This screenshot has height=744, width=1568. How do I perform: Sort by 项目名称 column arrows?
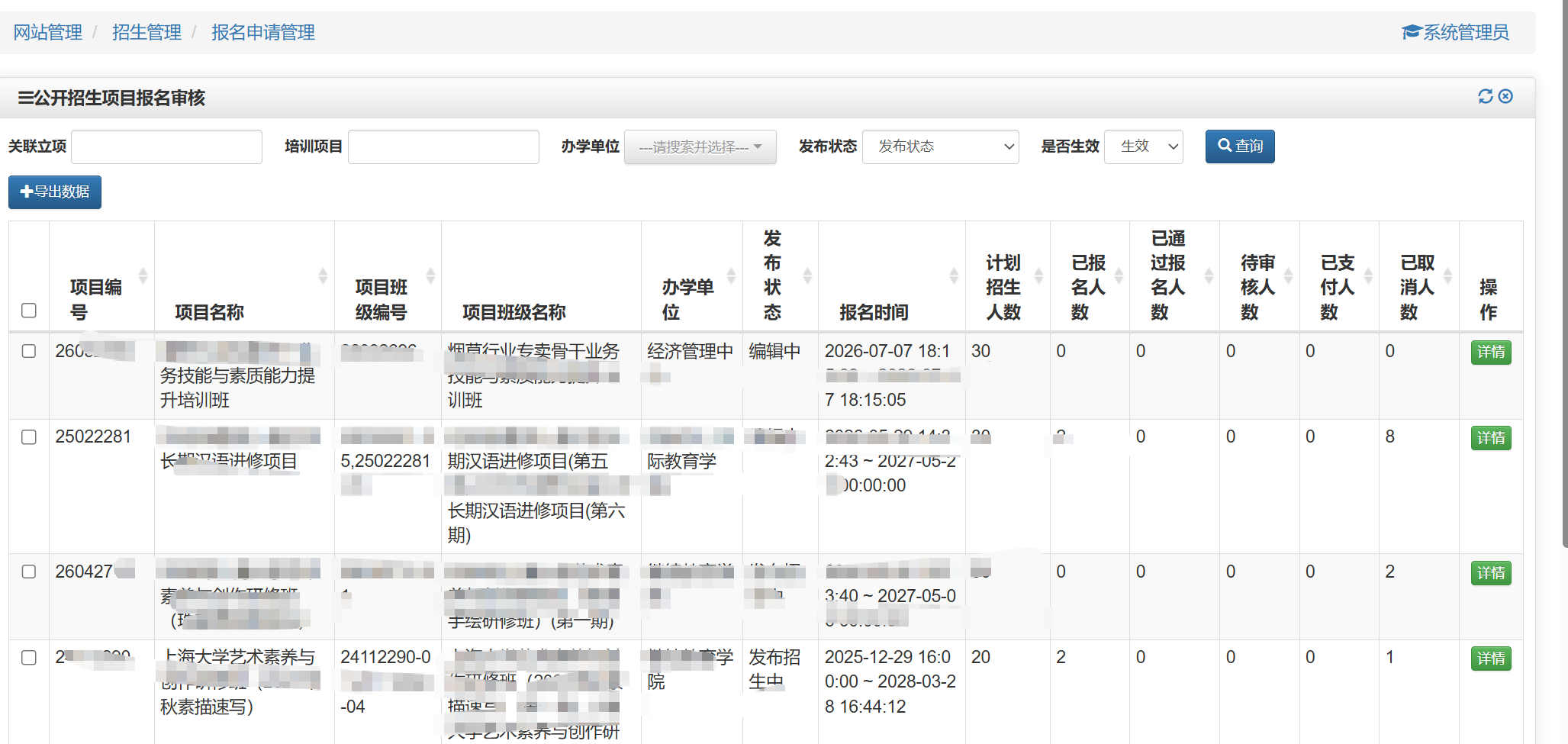[x=323, y=275]
